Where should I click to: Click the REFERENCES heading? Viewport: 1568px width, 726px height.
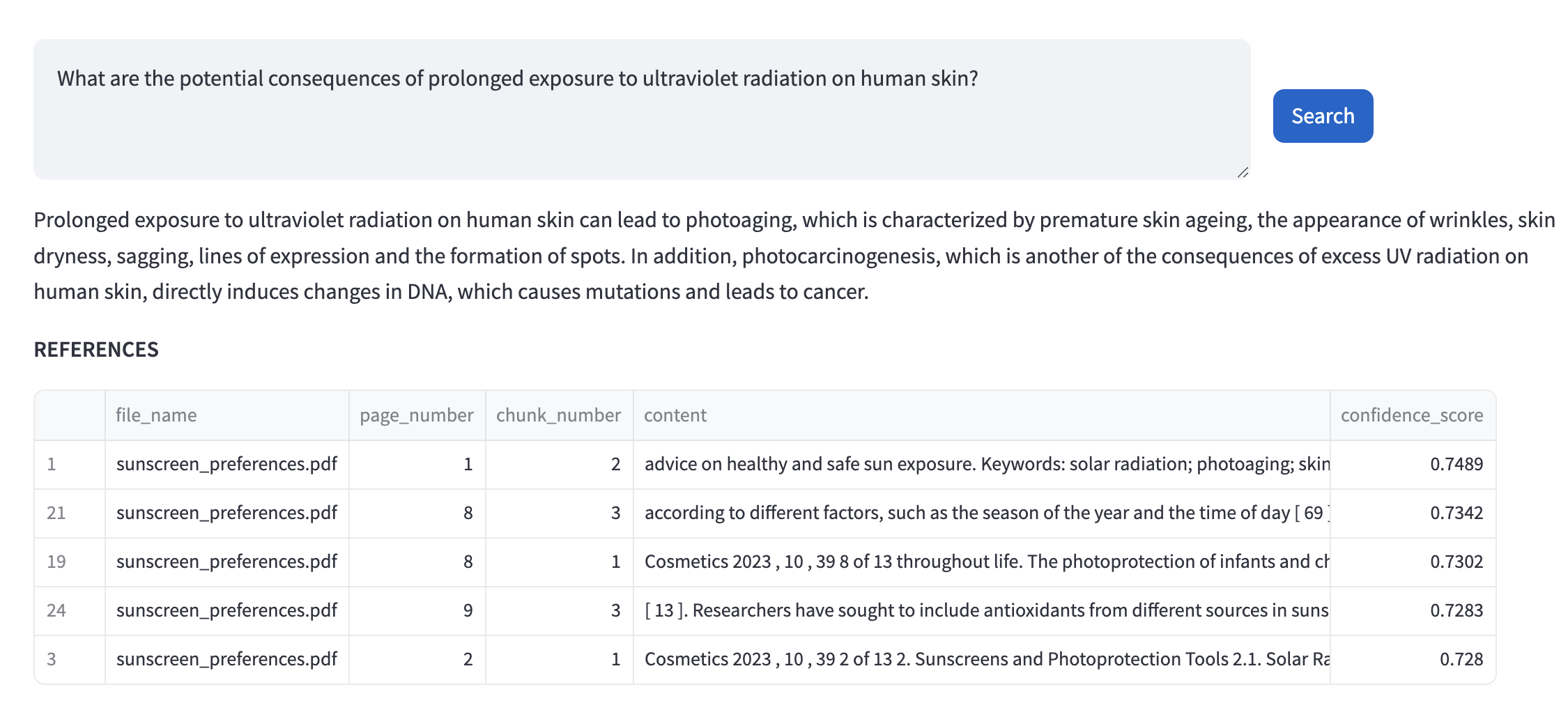point(96,350)
